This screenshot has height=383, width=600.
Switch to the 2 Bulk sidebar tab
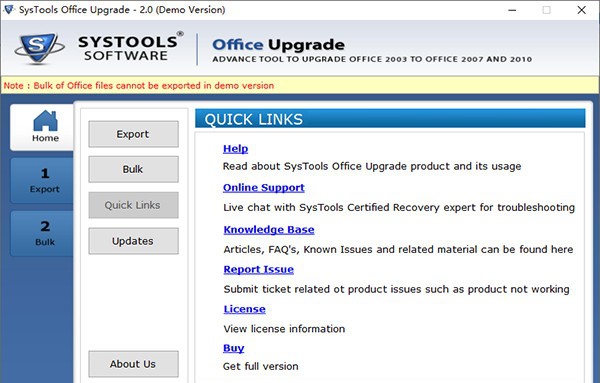click(42, 233)
